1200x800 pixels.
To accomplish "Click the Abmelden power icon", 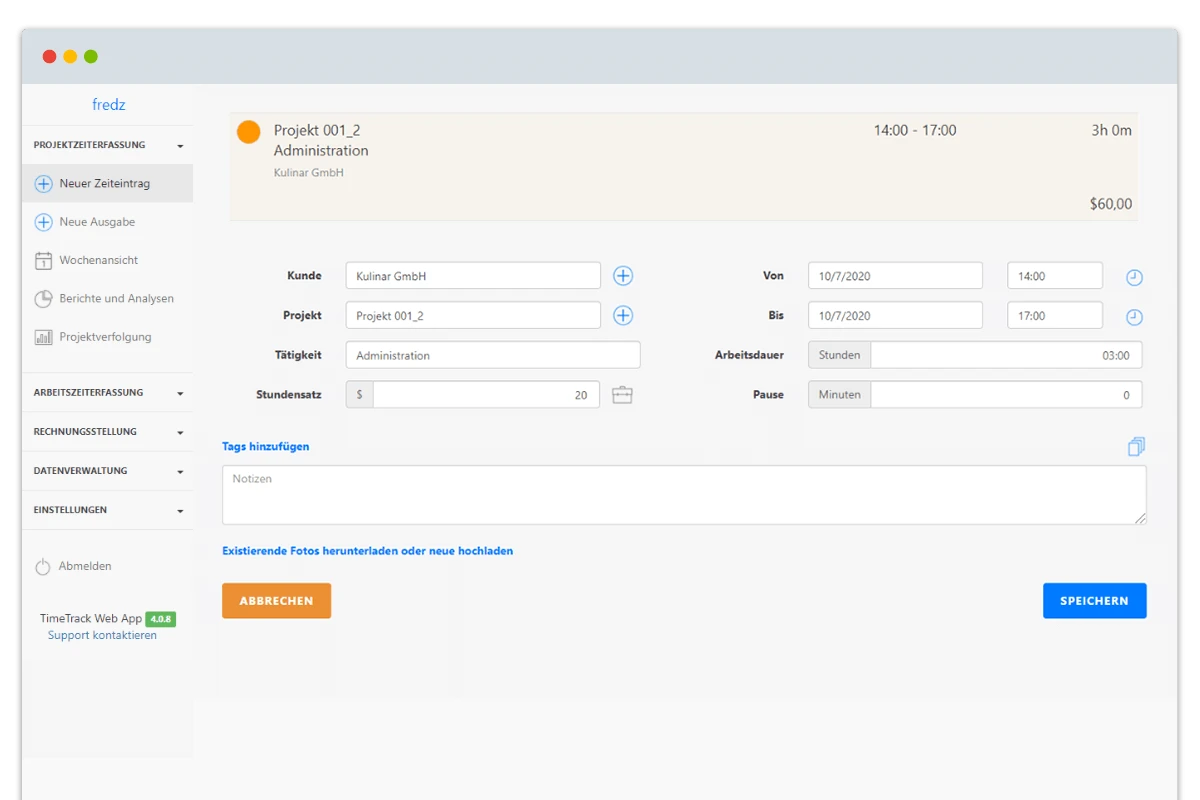I will coord(43,567).
